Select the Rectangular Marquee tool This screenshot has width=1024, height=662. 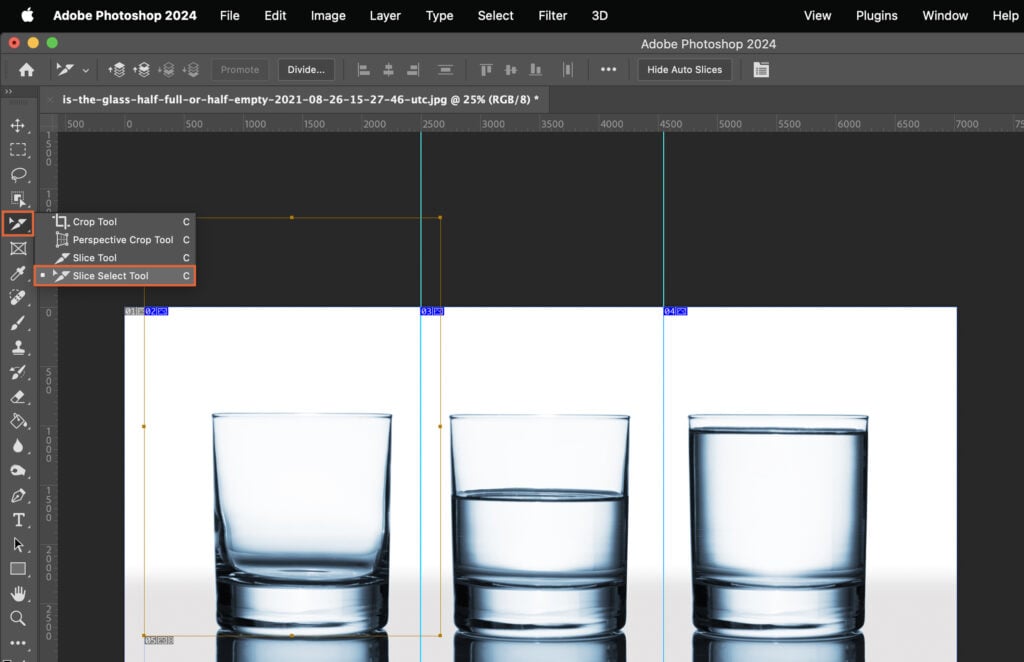18,151
